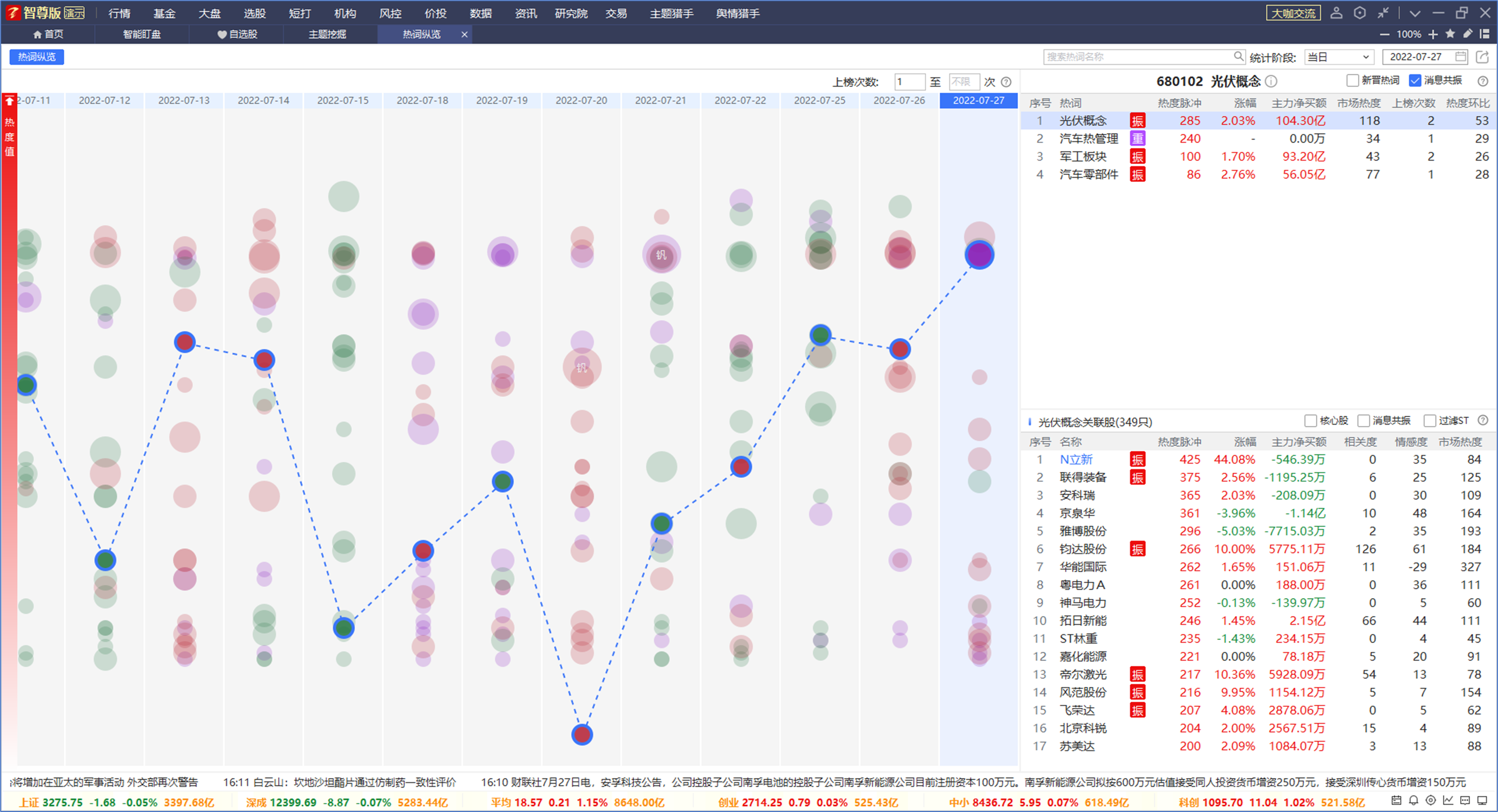
Task: Switch to the 主题挖掘 tab
Action: point(328,34)
